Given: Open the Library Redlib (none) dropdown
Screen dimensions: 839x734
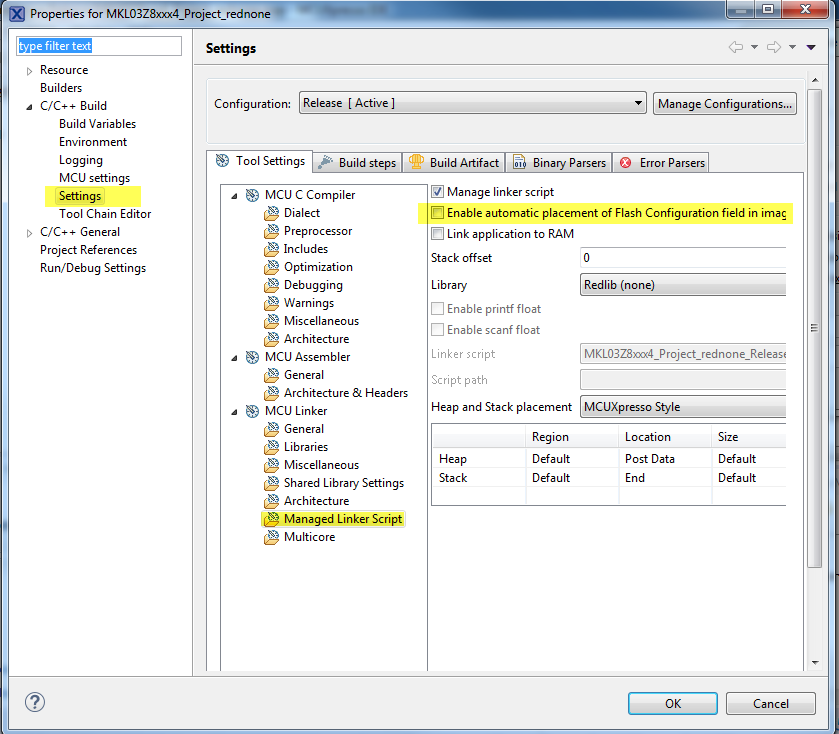Looking at the screenshot, I should click(683, 285).
